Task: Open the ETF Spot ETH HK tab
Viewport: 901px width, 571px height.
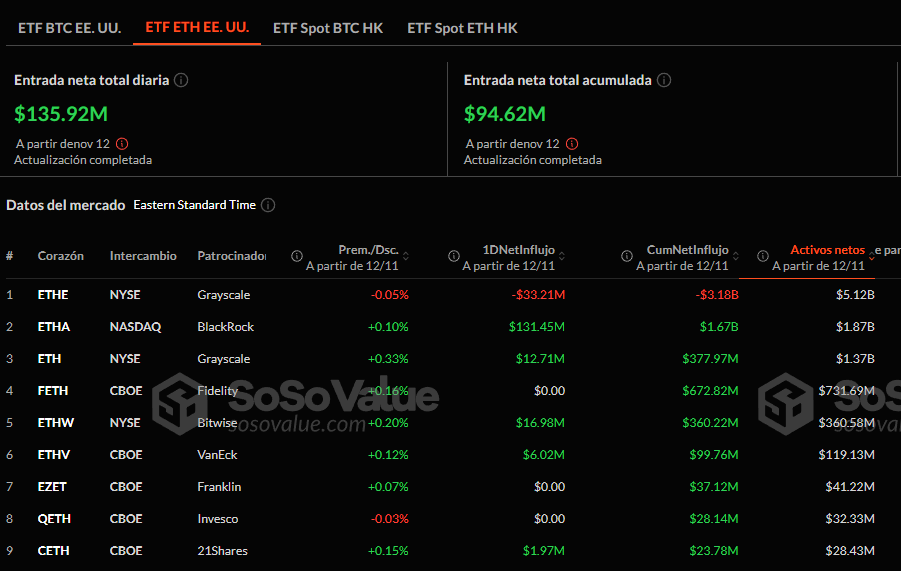Action: pos(462,28)
